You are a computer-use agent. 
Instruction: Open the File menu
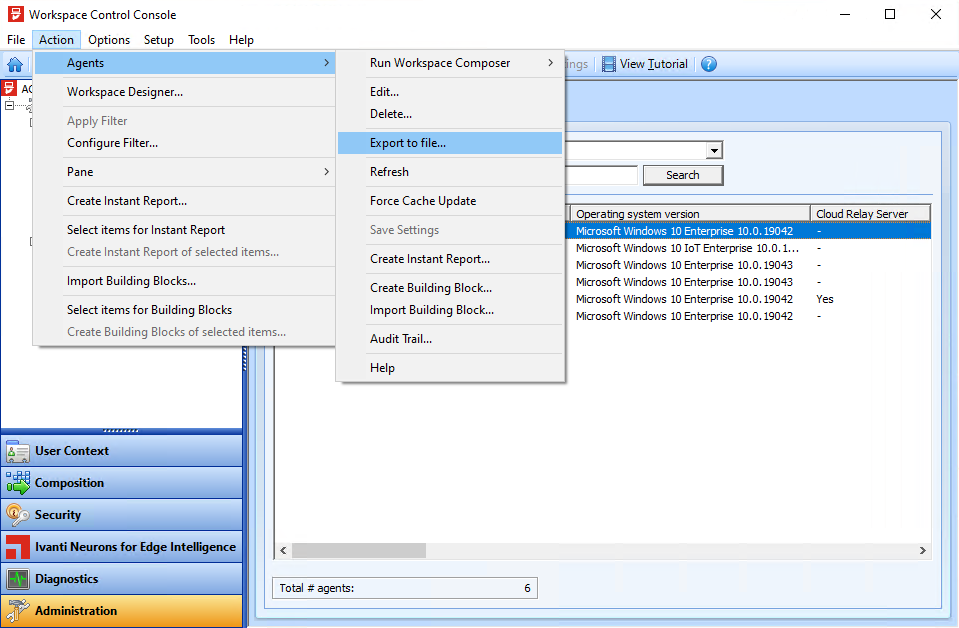pos(16,40)
